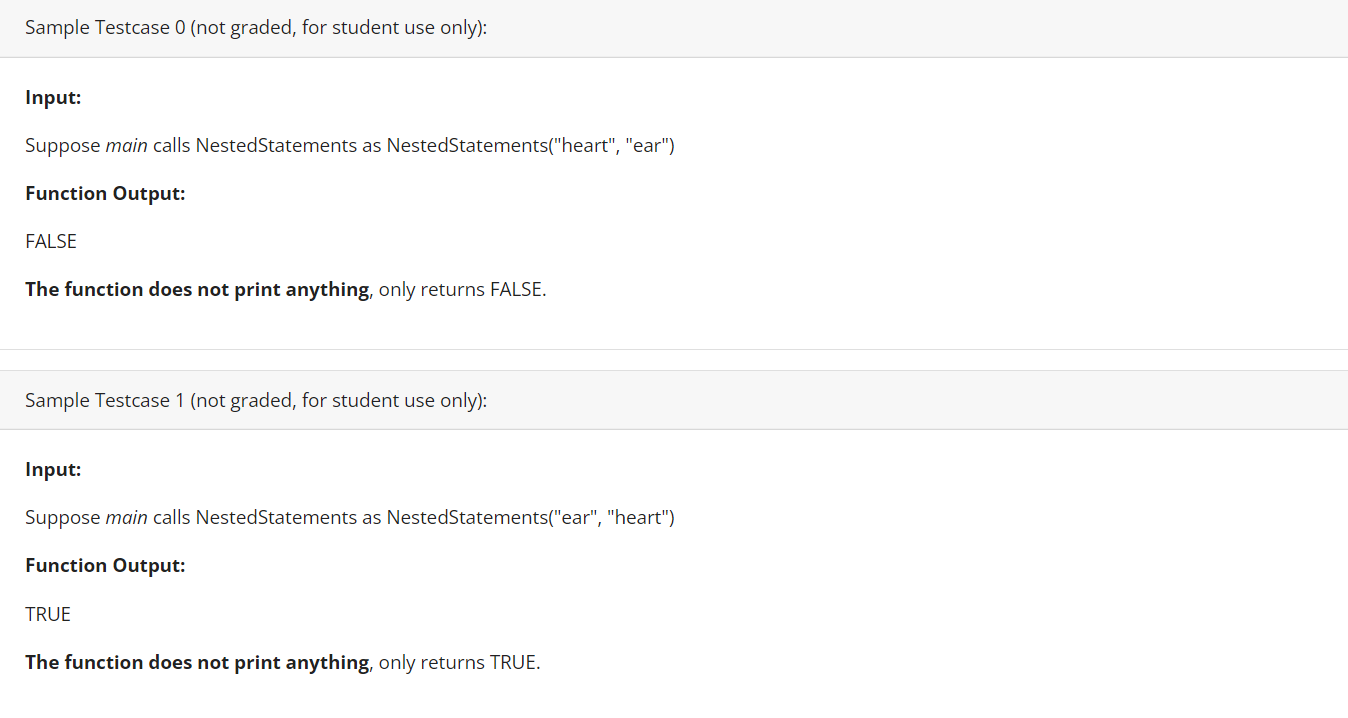Click italic word main in Testcase 1
Image resolution: width=1348 pixels, height=718 pixels.
127,518
